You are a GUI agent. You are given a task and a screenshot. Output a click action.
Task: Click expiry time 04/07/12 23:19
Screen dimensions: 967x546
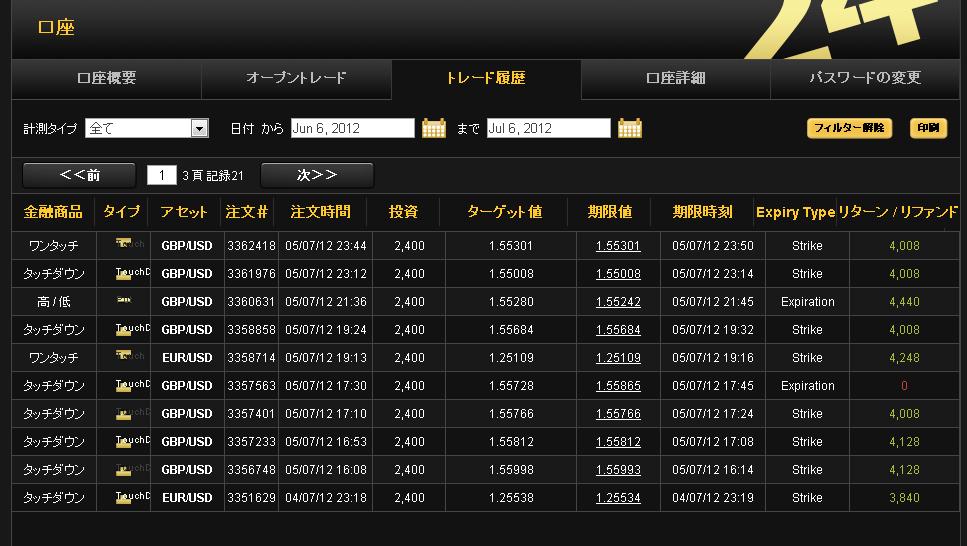713,497
